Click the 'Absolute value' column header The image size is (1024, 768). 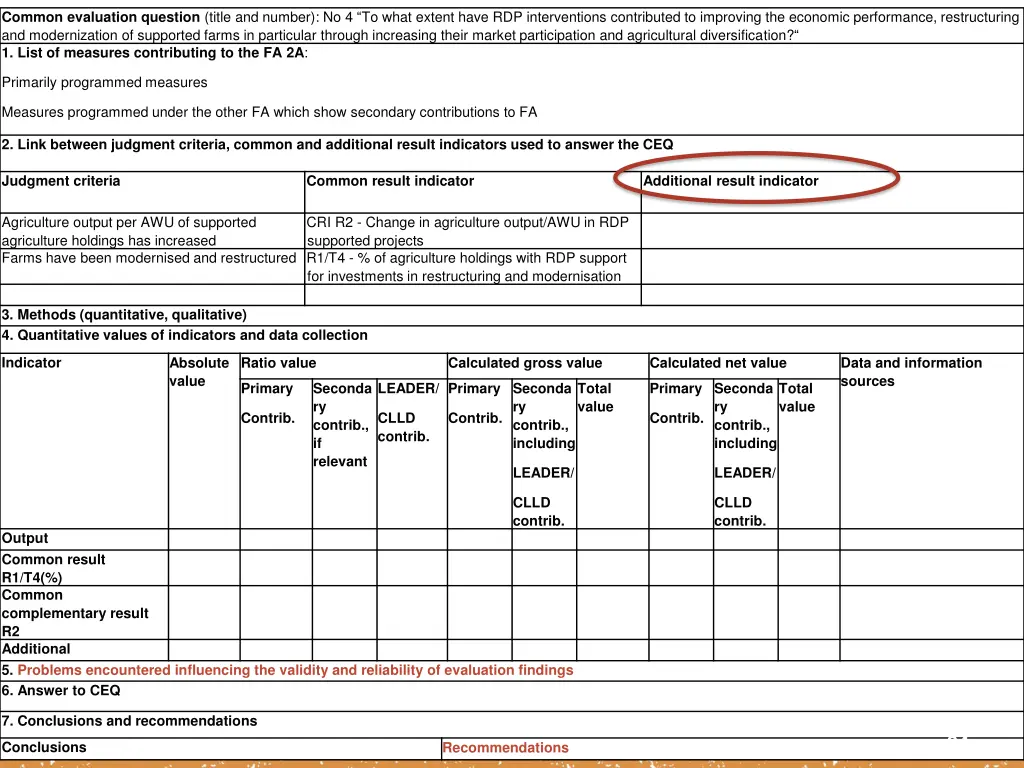[x=199, y=372]
